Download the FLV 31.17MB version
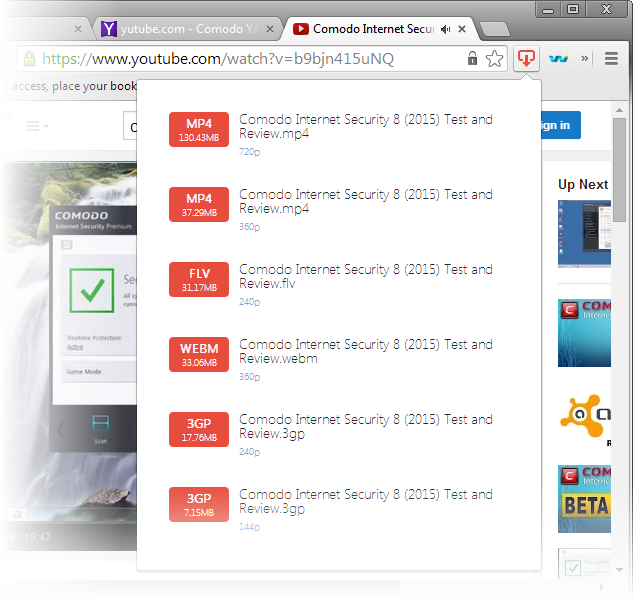This screenshot has width=633, height=601. 199,280
